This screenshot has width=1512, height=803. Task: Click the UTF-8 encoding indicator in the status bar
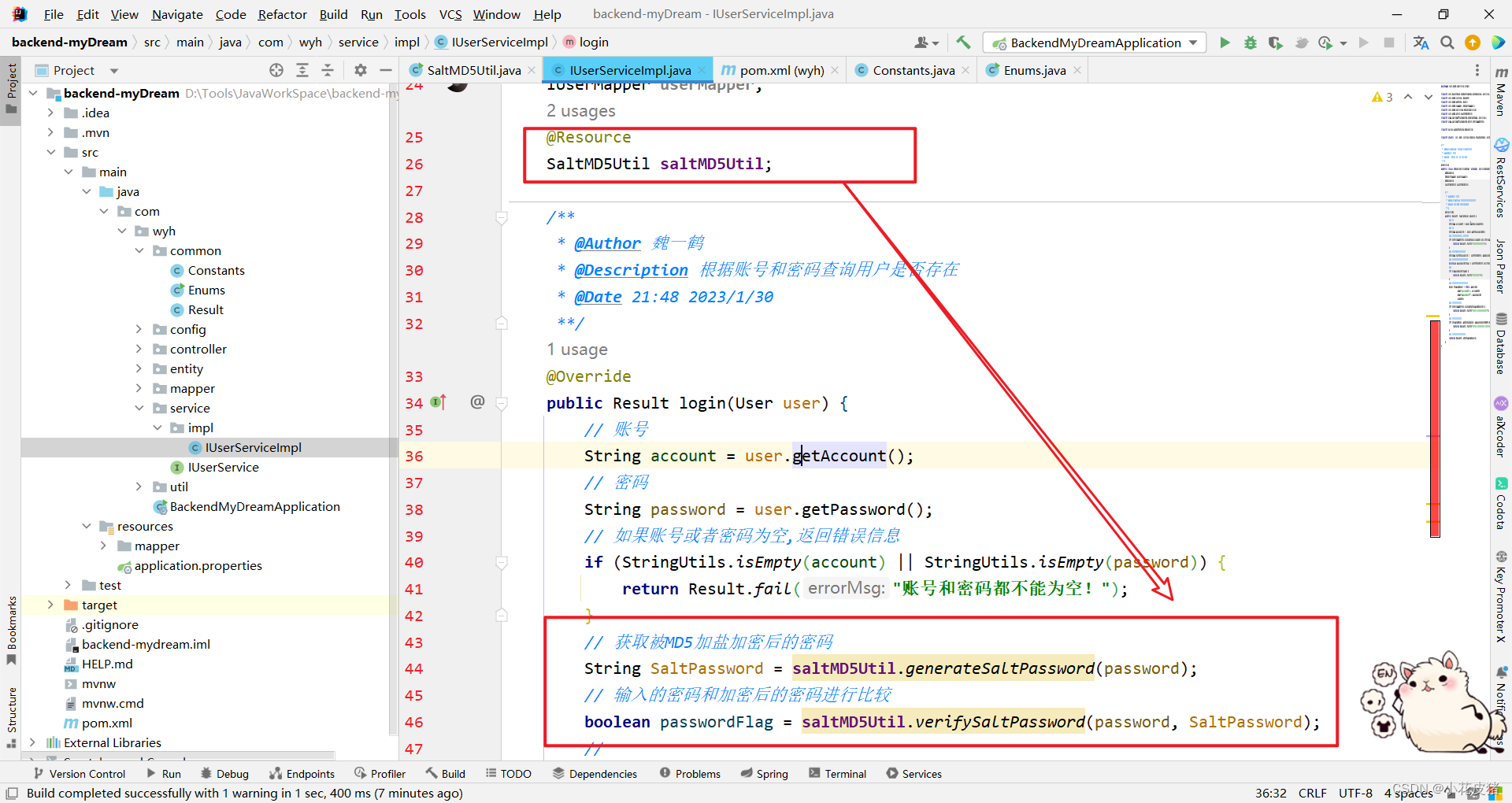pyautogui.click(x=1355, y=793)
